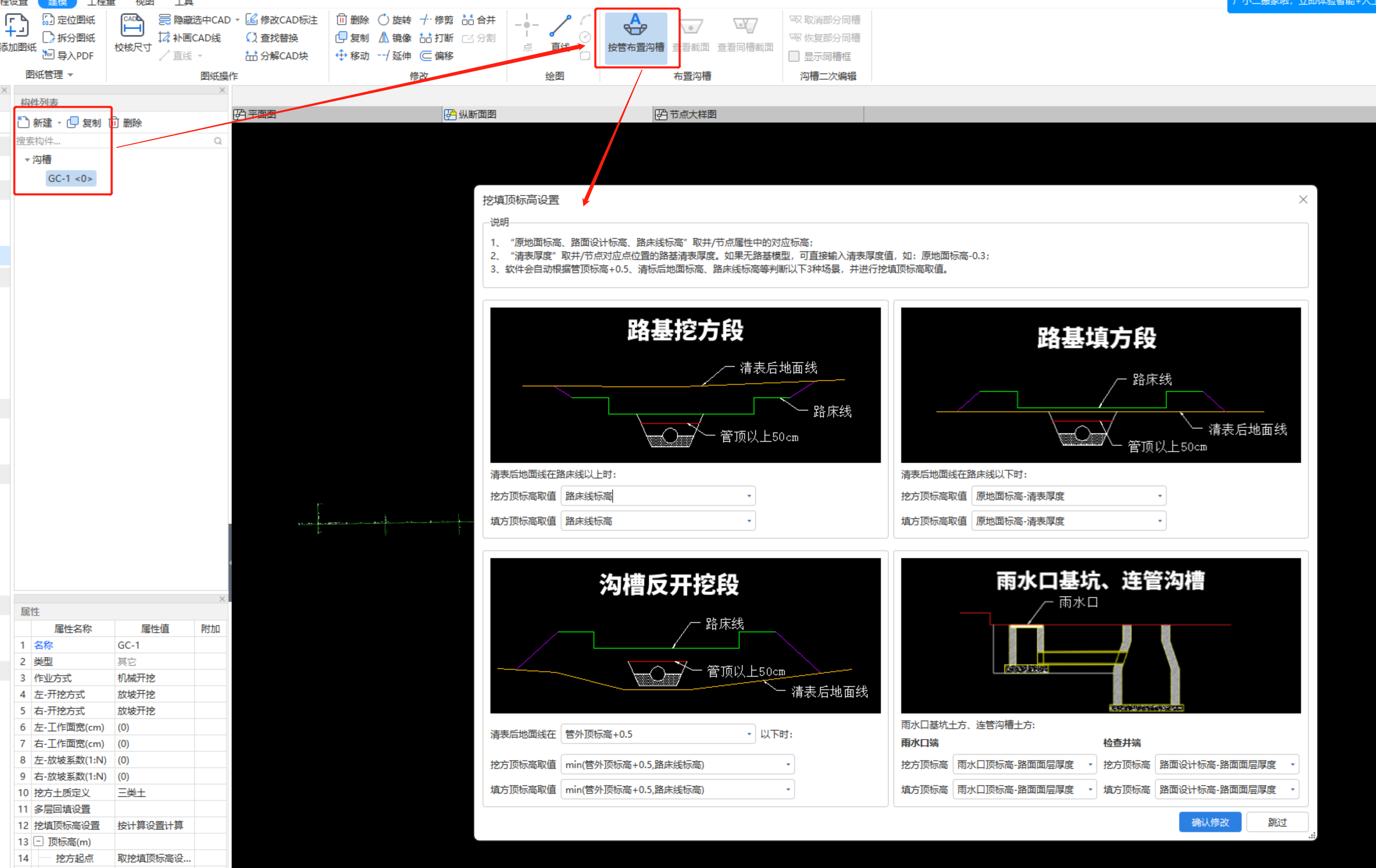Activate the 按管布置沟槽 tool
Image resolution: width=1376 pixels, height=868 pixels.
click(636, 37)
